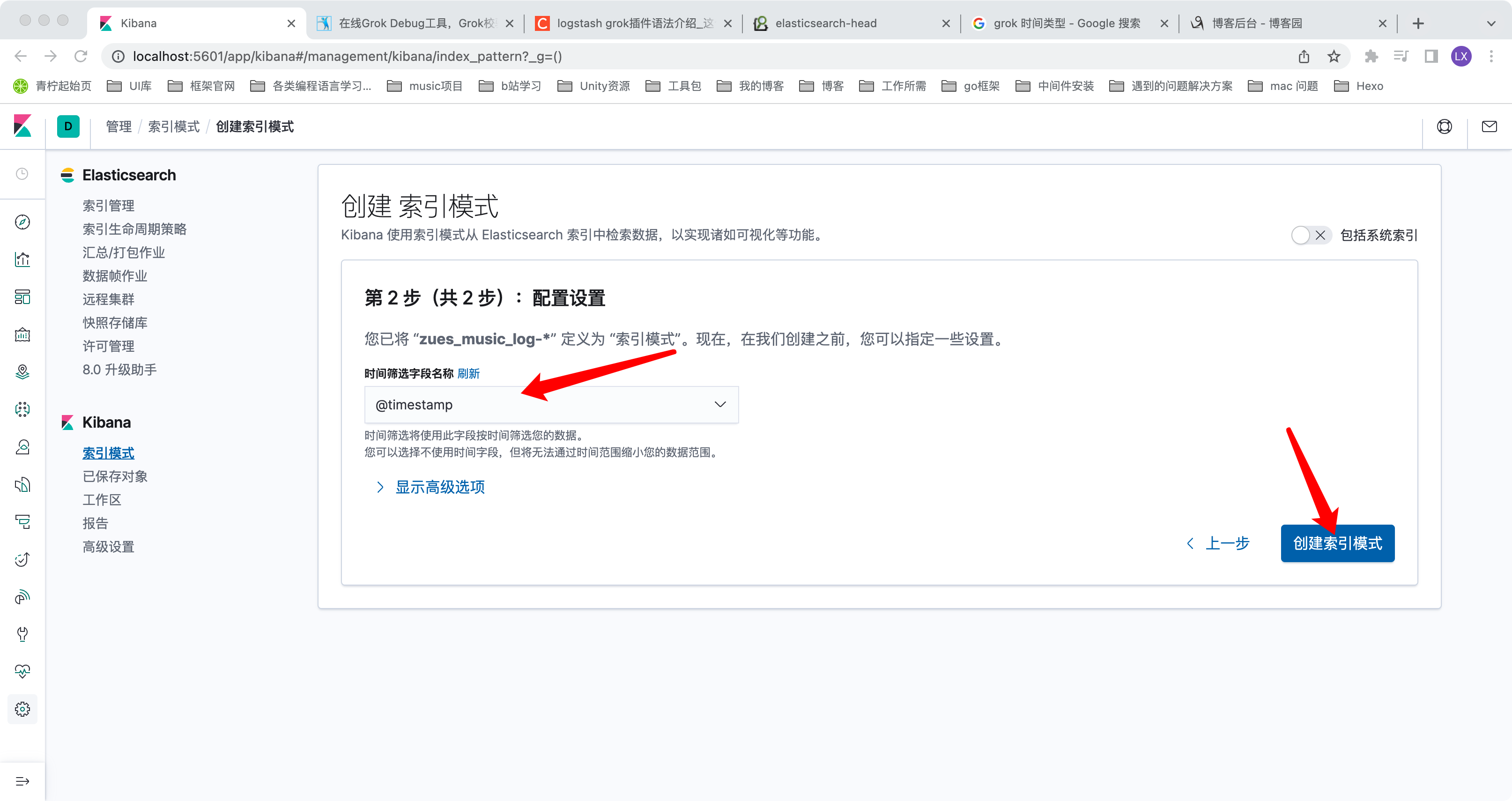Click the 创建索引模式 button

coord(1338,543)
